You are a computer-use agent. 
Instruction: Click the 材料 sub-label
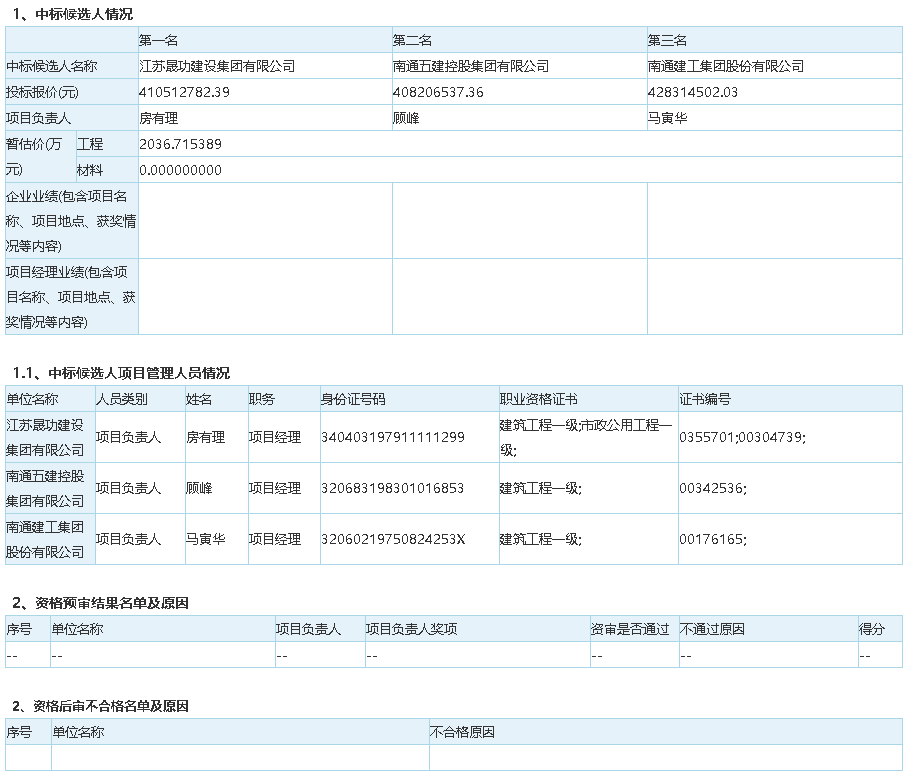point(90,170)
